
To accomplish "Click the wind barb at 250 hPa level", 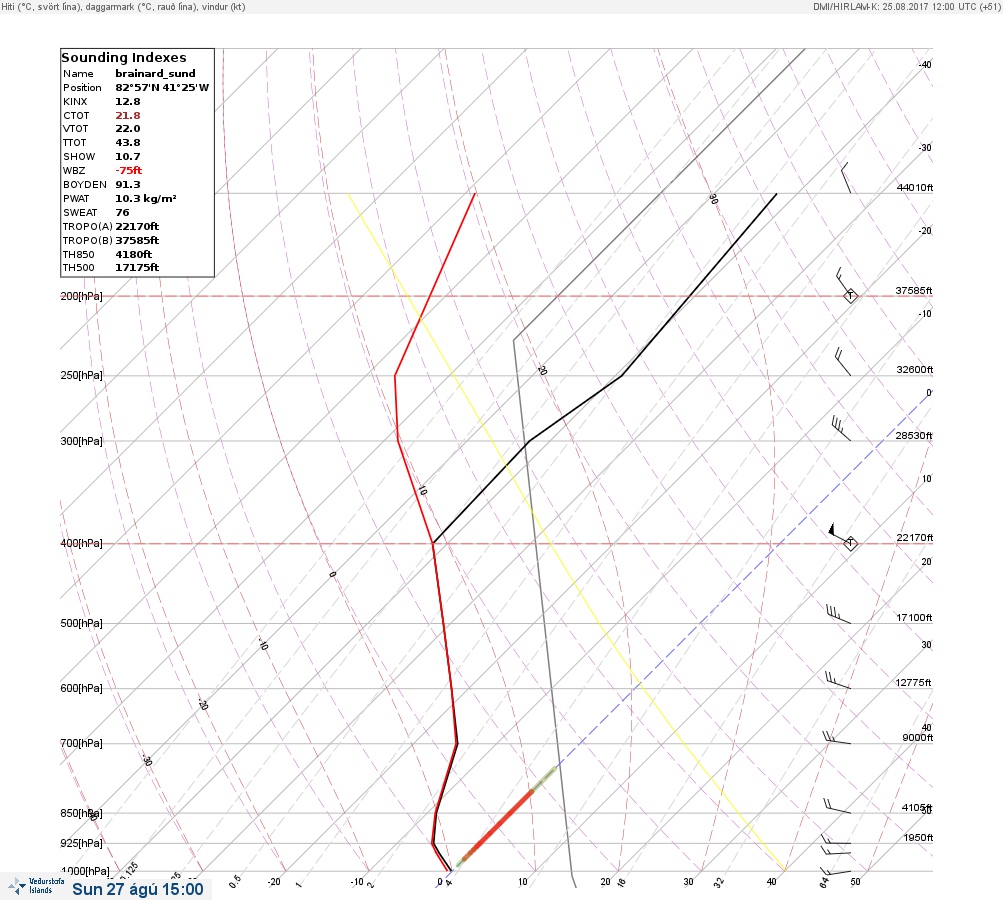I will [x=842, y=362].
